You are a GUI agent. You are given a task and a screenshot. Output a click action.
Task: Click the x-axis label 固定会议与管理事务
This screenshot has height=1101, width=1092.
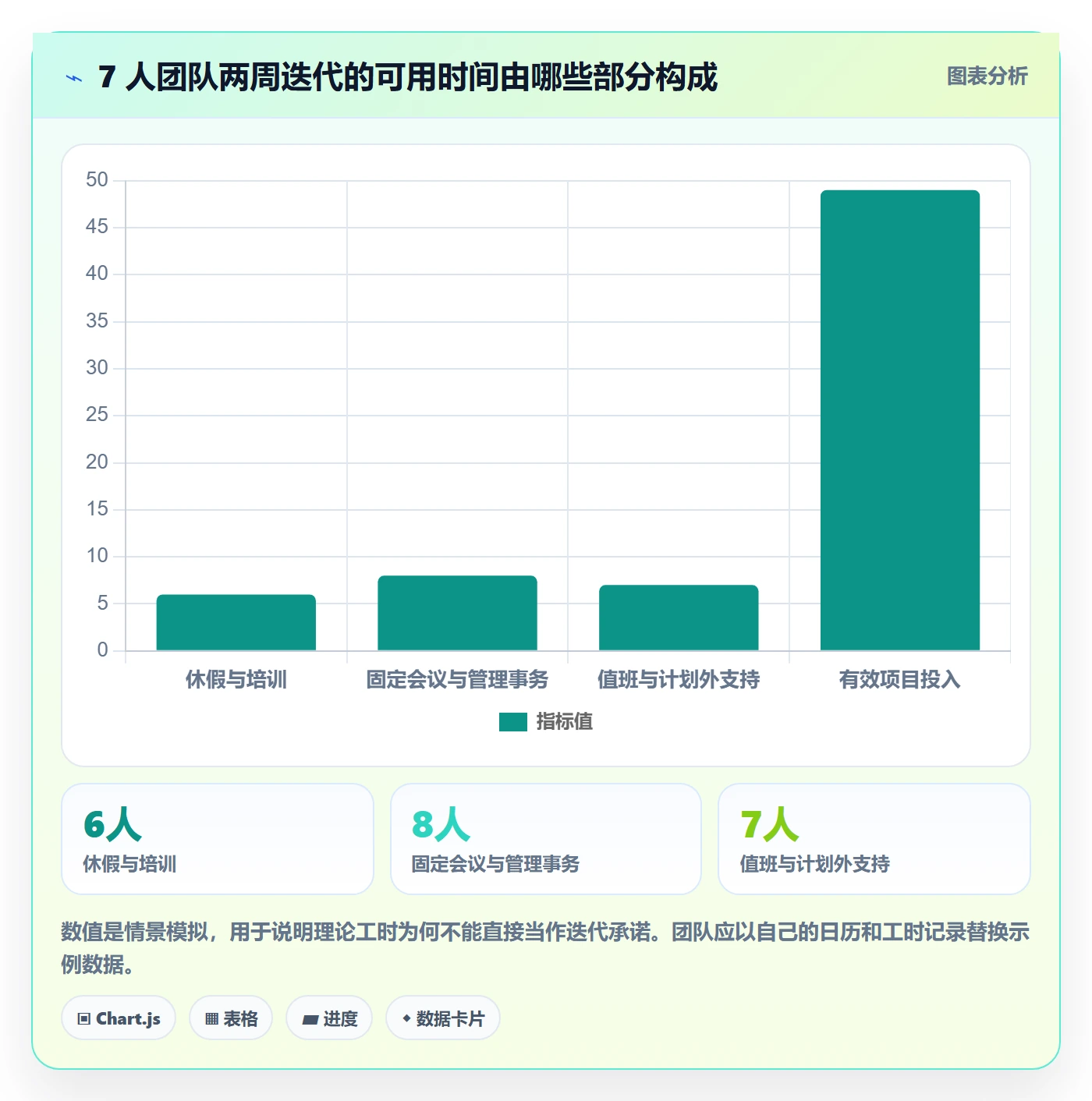coord(457,680)
